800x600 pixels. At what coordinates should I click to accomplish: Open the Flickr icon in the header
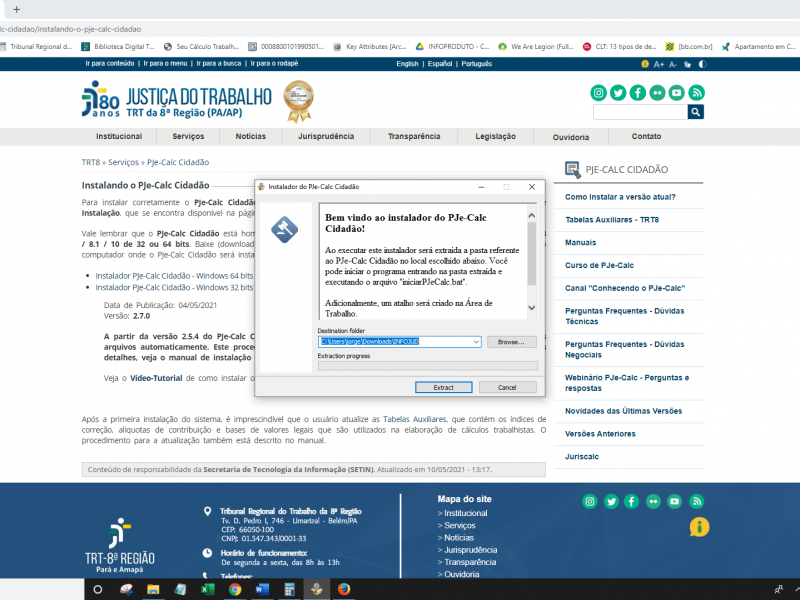click(657, 93)
